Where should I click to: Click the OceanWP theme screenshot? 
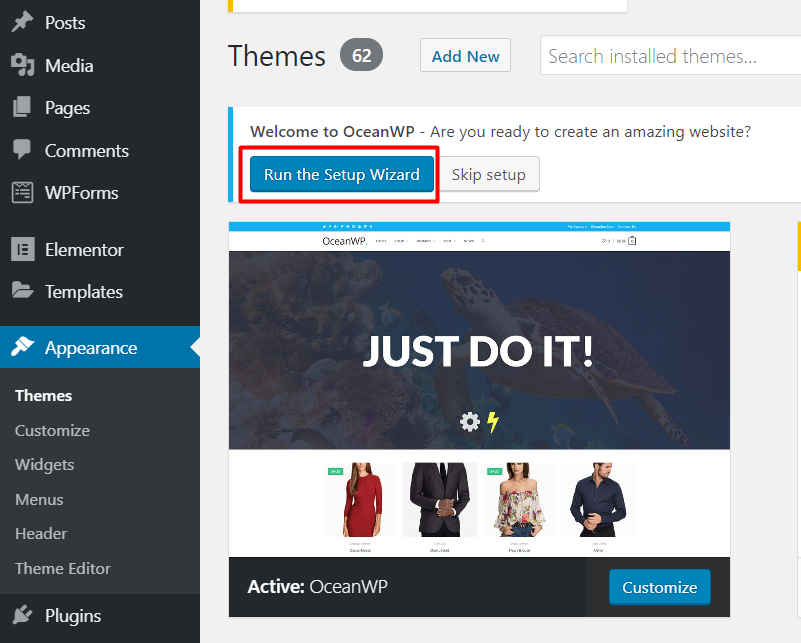click(x=479, y=389)
